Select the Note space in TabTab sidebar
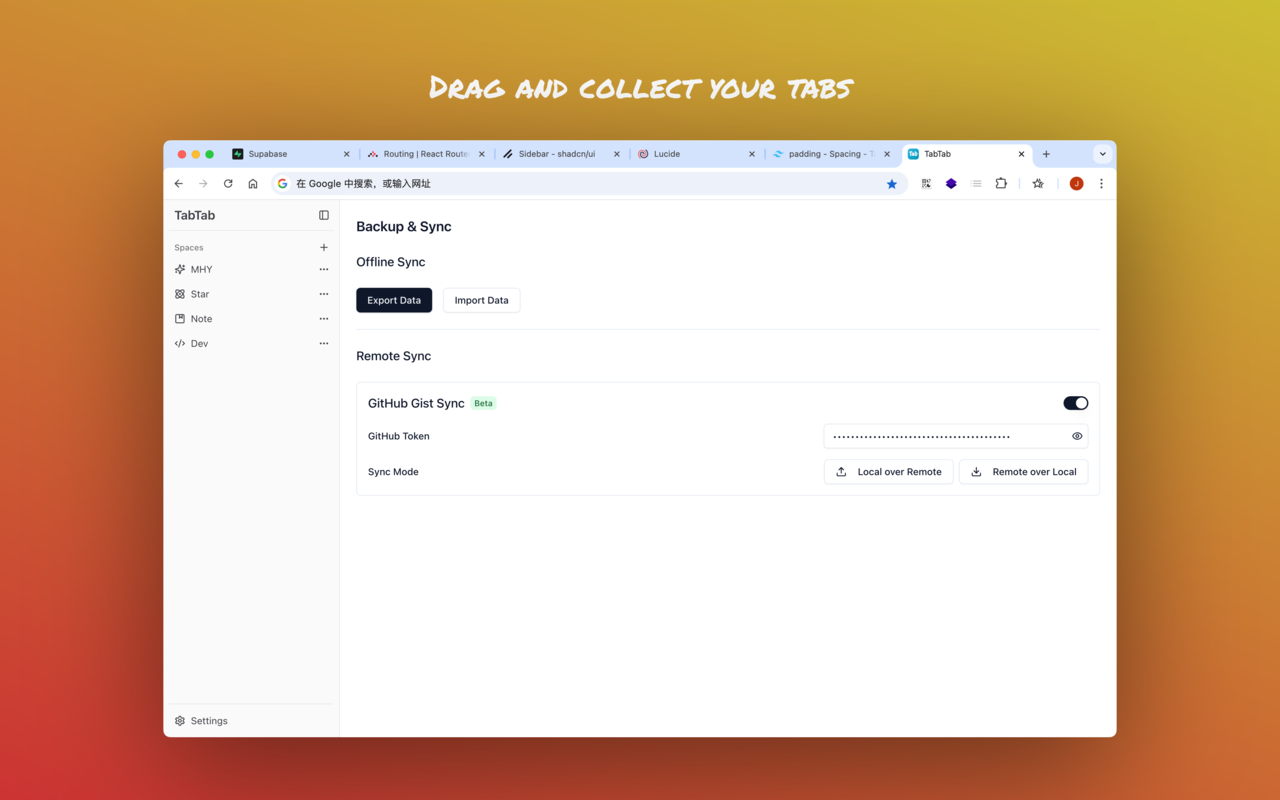1280x800 pixels. tap(201, 318)
